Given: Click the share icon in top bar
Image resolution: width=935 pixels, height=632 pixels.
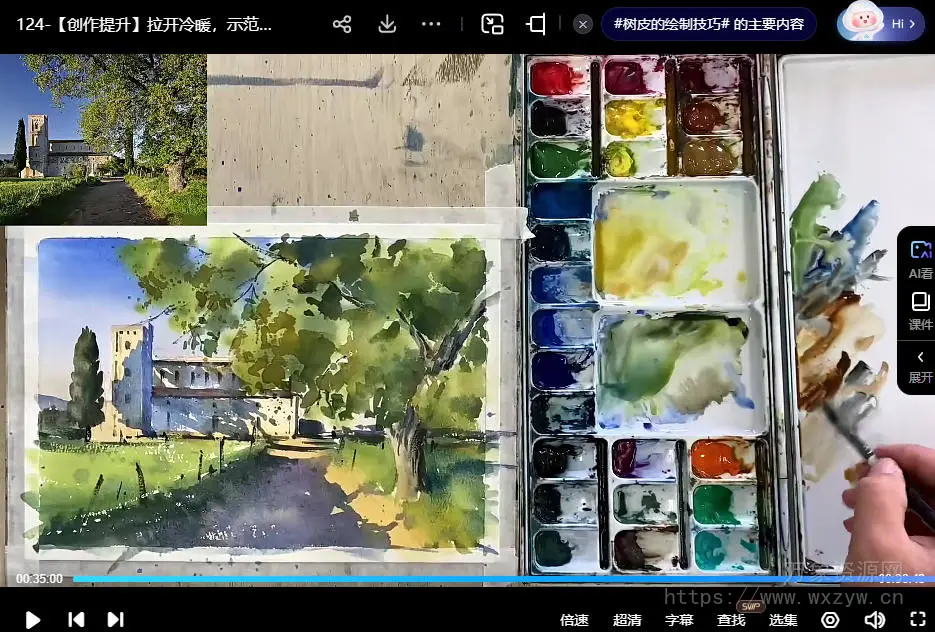Looking at the screenshot, I should 342,24.
